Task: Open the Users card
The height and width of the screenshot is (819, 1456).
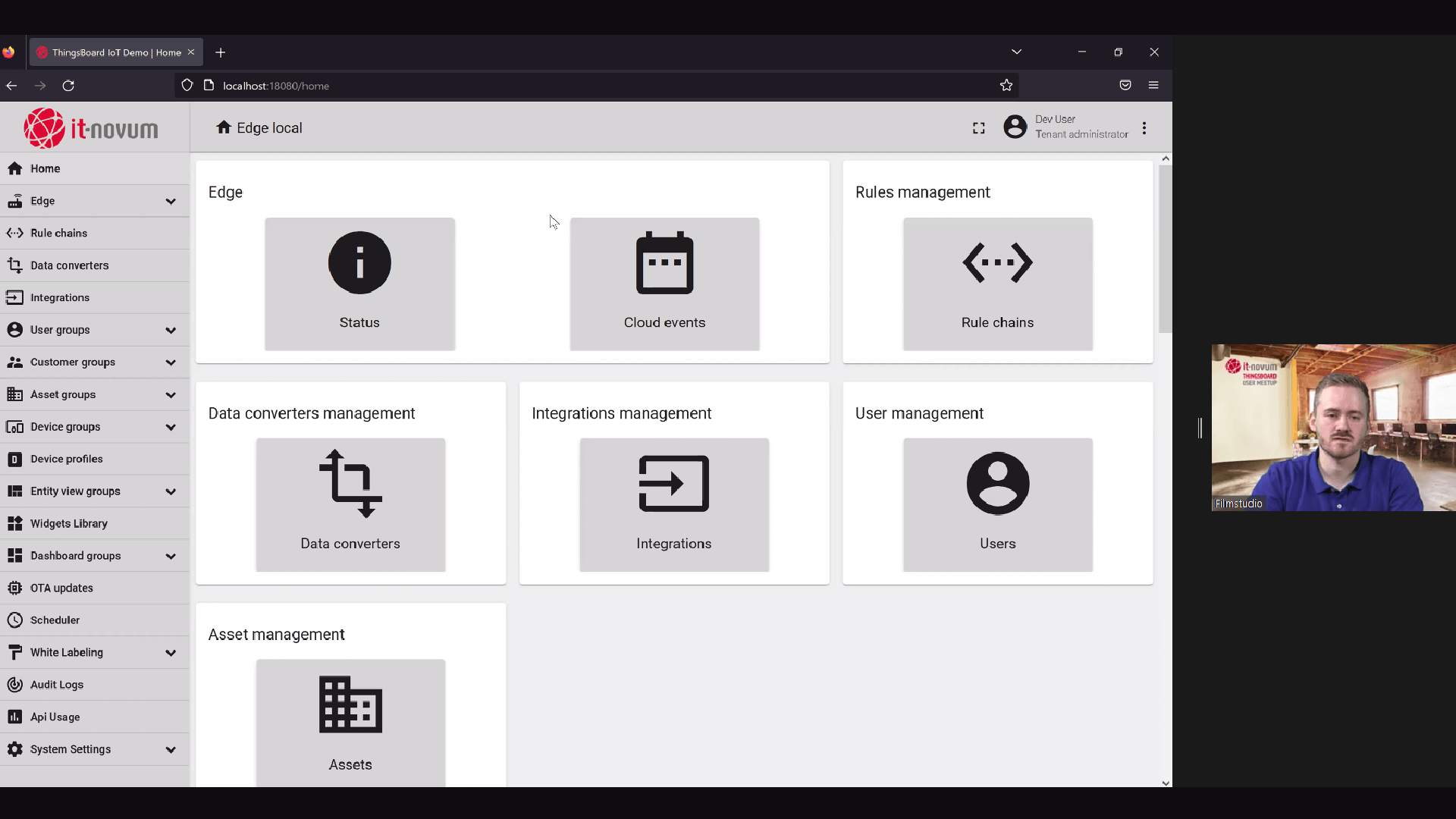Action: tap(997, 504)
